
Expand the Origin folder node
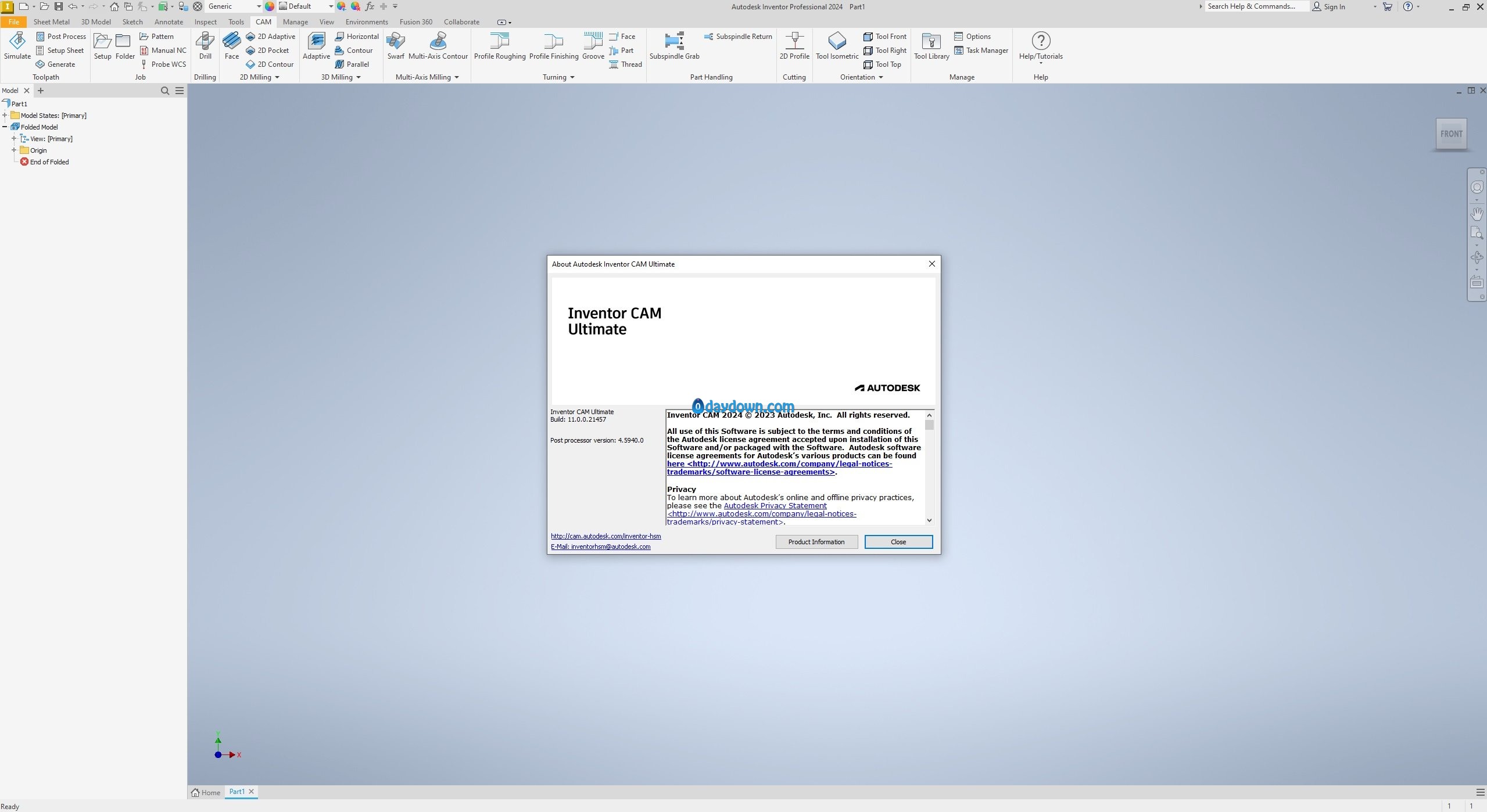[14, 150]
